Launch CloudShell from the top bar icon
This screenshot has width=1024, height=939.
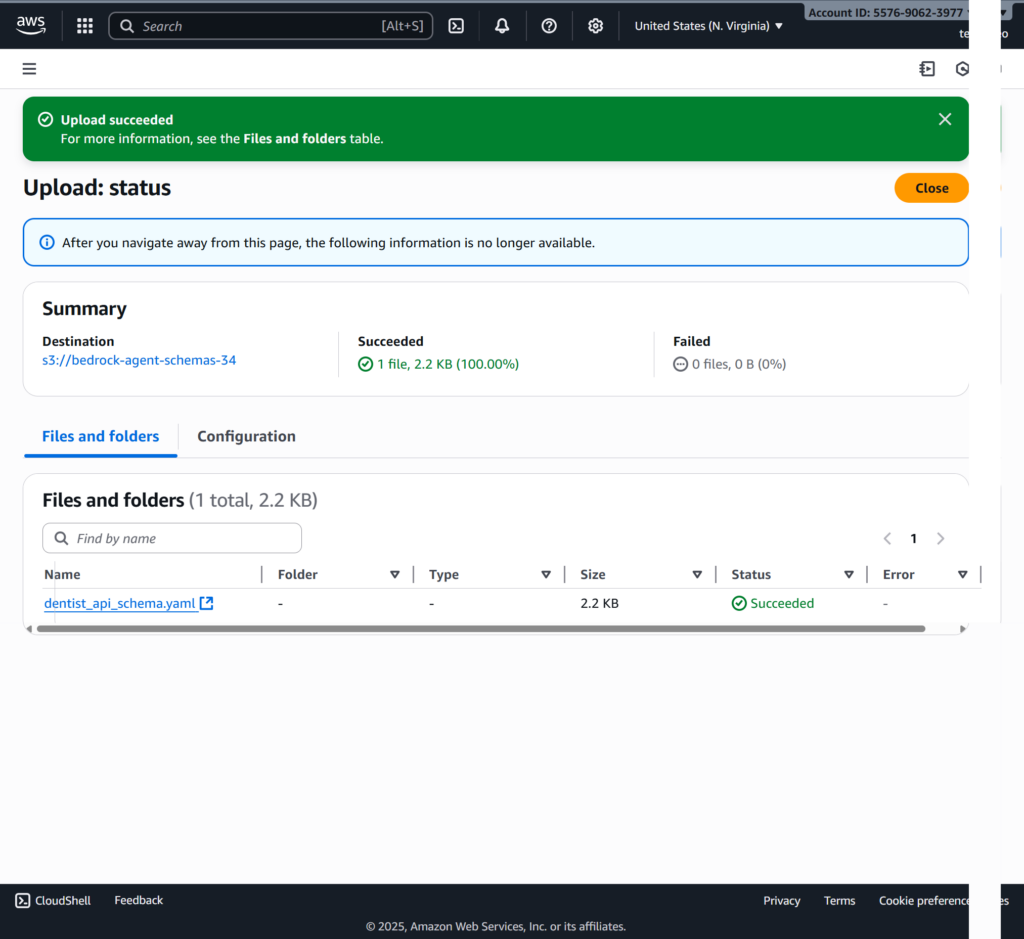(x=456, y=26)
